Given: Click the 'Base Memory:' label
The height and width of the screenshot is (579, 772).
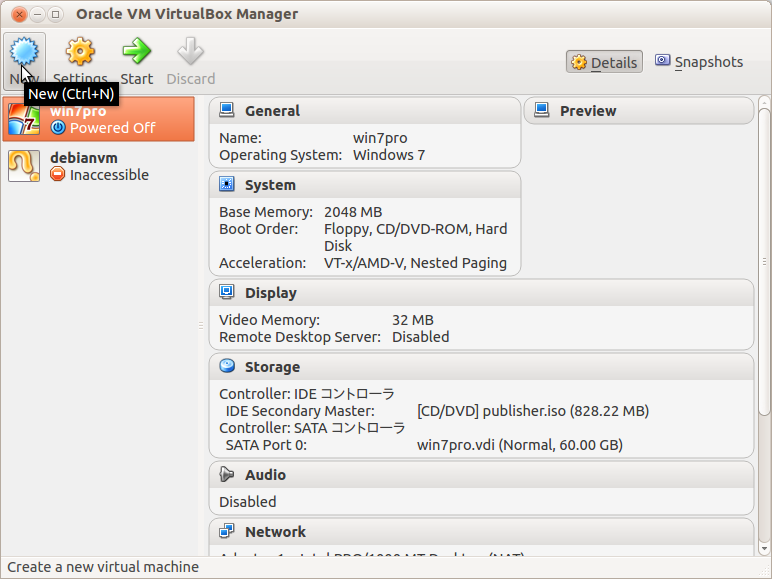Looking at the screenshot, I should (266, 212).
